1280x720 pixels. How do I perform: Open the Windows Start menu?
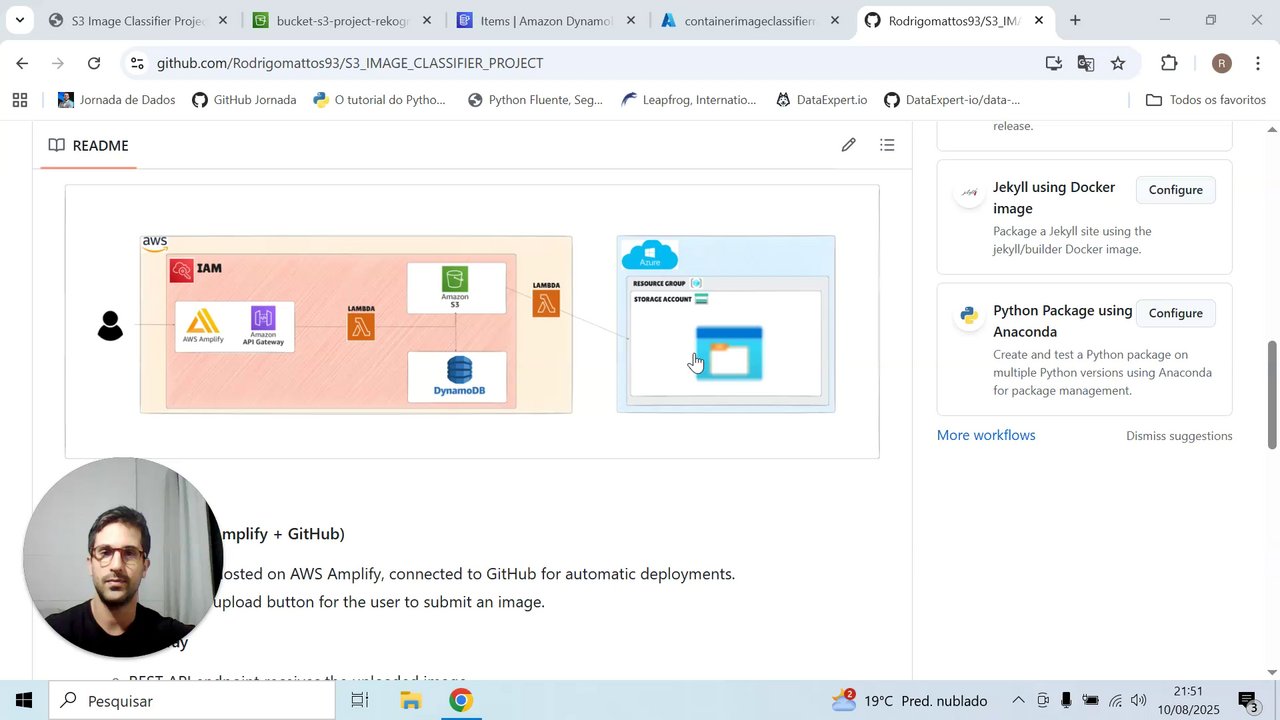[x=24, y=700]
